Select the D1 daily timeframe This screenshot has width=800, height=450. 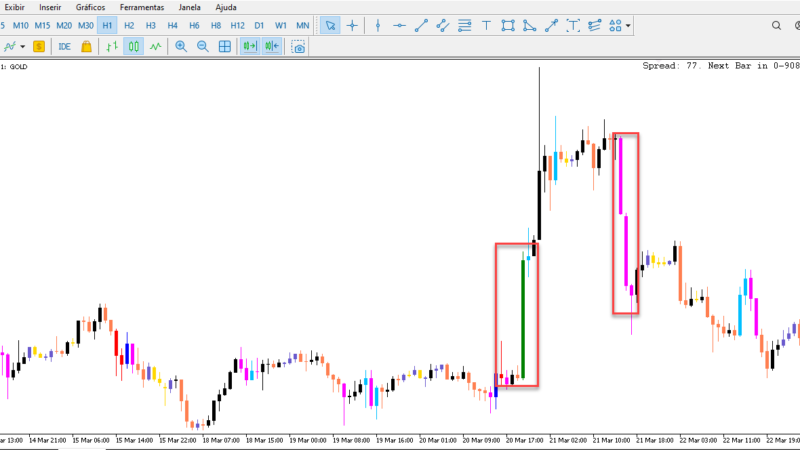coord(259,26)
